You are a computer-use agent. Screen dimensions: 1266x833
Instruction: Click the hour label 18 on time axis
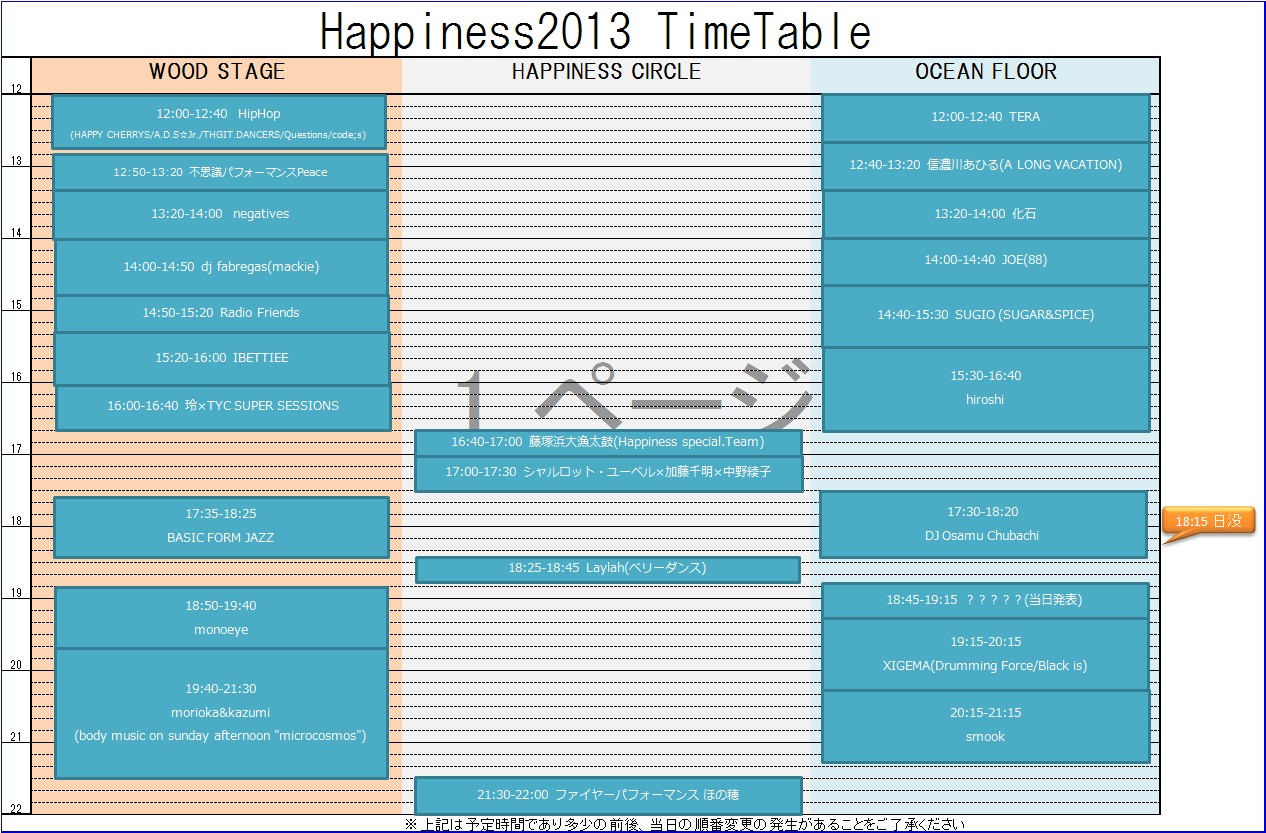click(x=16, y=521)
